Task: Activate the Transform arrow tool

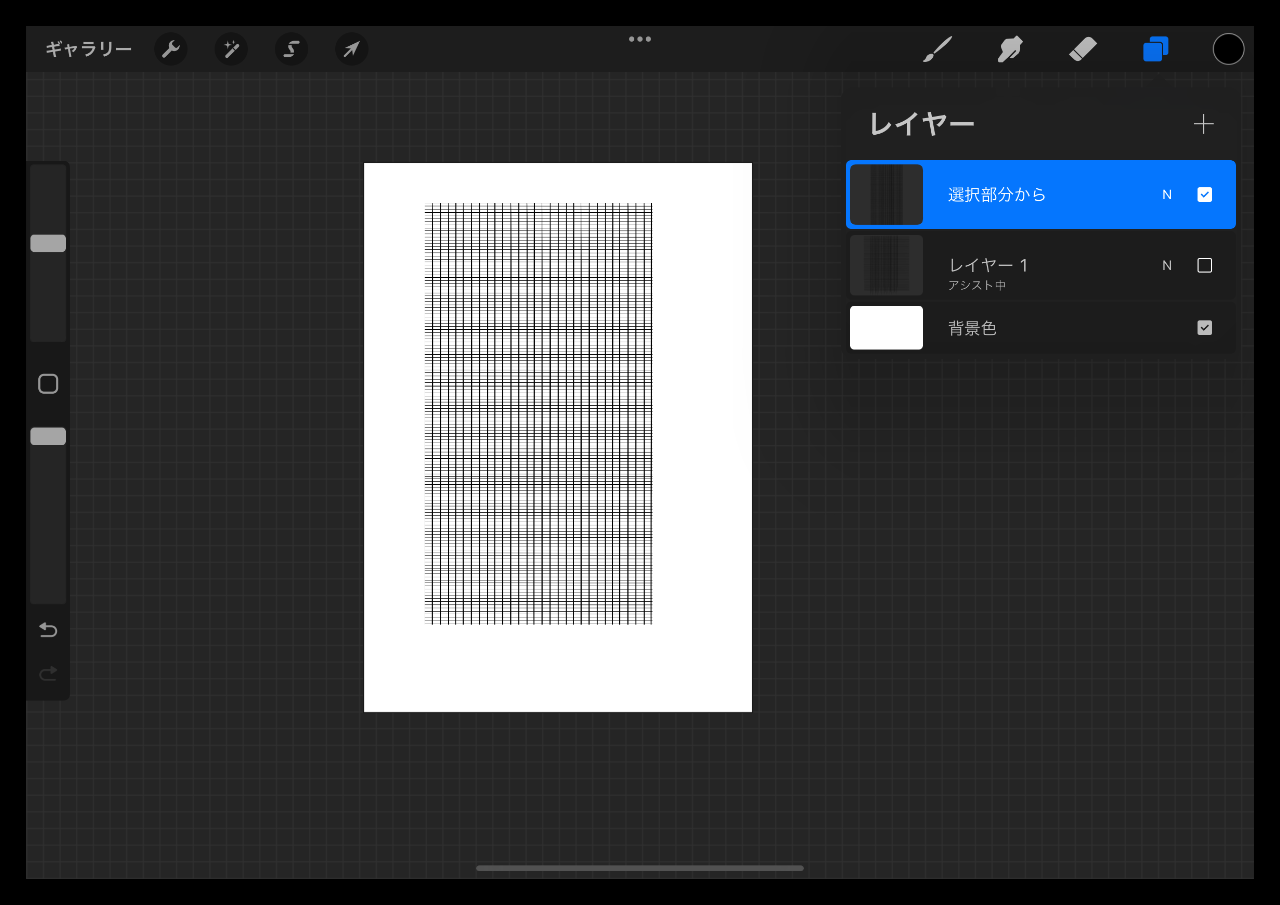Action: click(351, 49)
